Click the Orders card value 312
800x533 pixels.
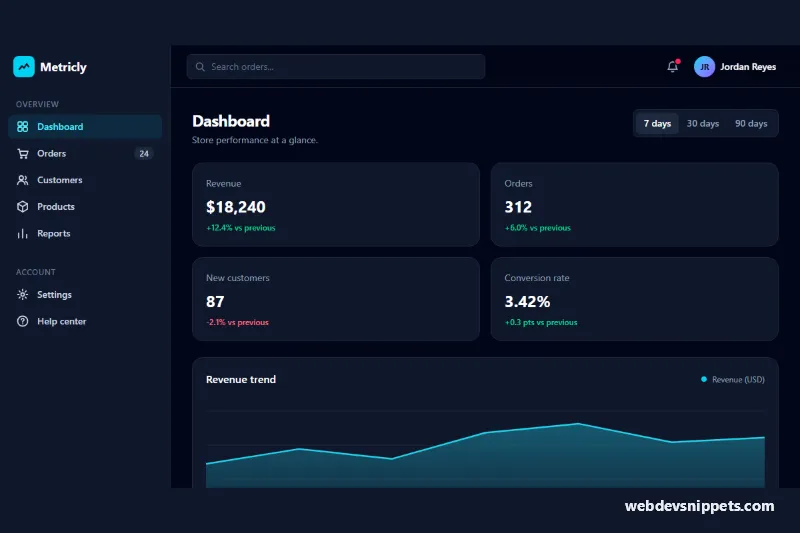click(518, 207)
